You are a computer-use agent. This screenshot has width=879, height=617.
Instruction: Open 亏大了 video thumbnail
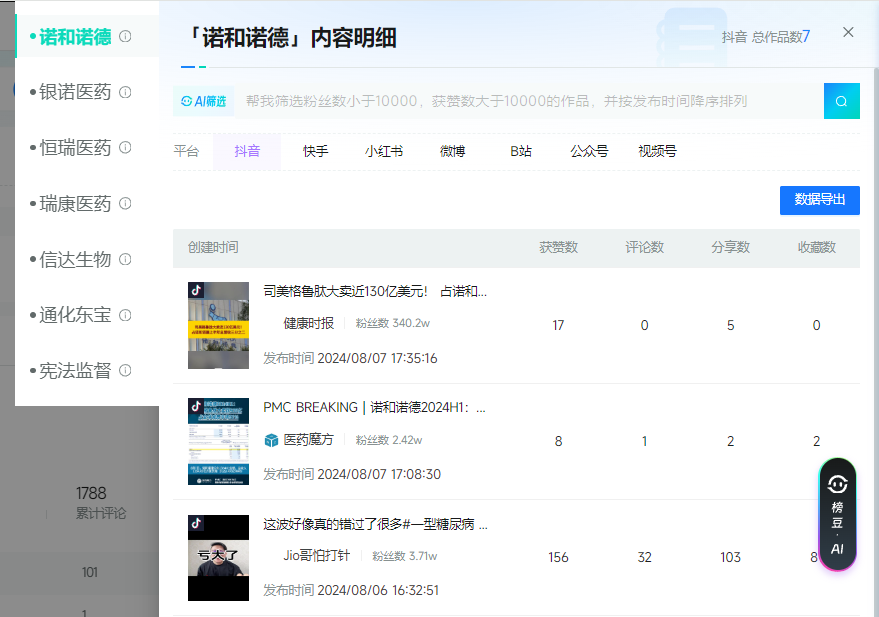pos(218,558)
